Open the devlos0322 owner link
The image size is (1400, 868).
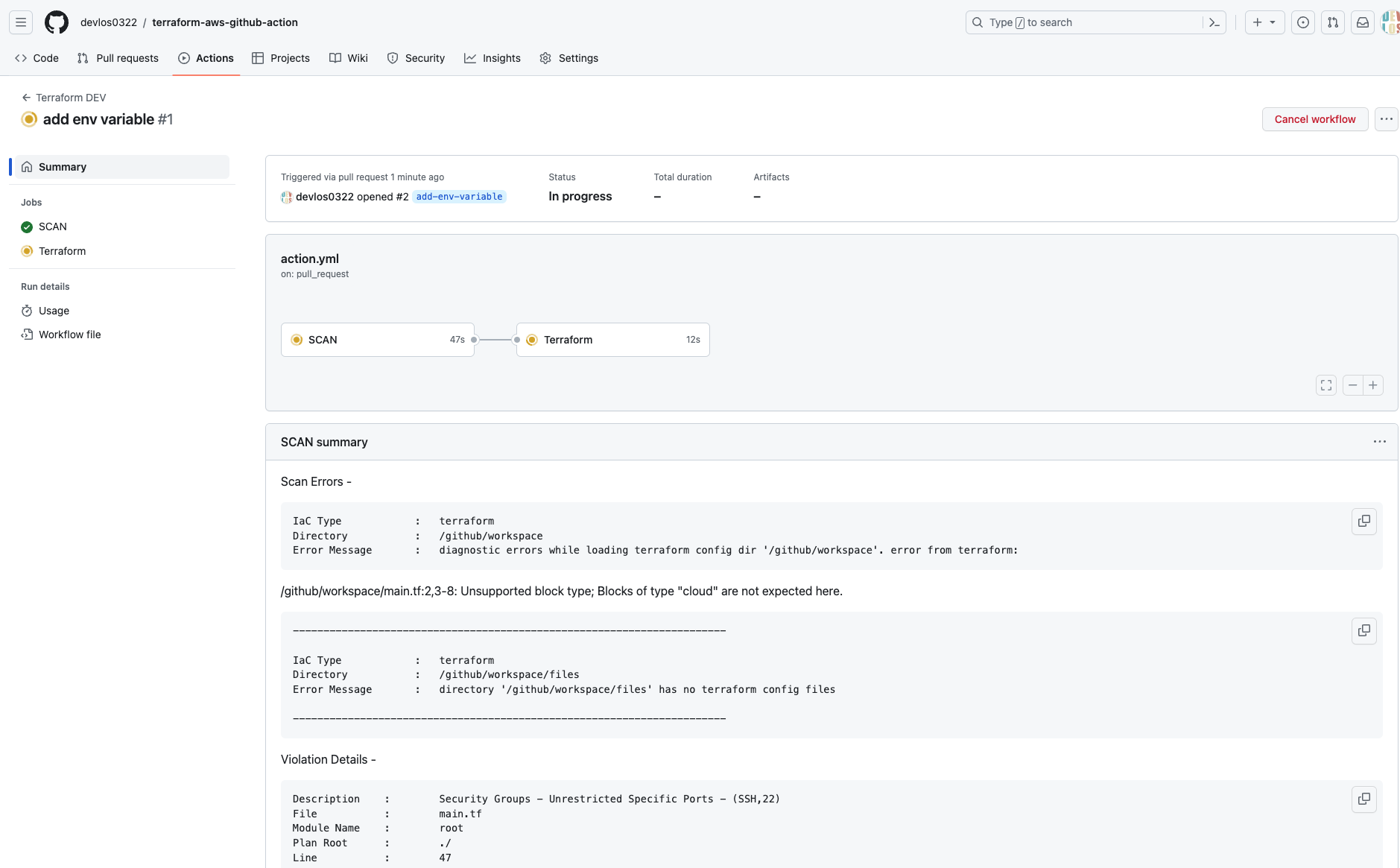tap(109, 22)
